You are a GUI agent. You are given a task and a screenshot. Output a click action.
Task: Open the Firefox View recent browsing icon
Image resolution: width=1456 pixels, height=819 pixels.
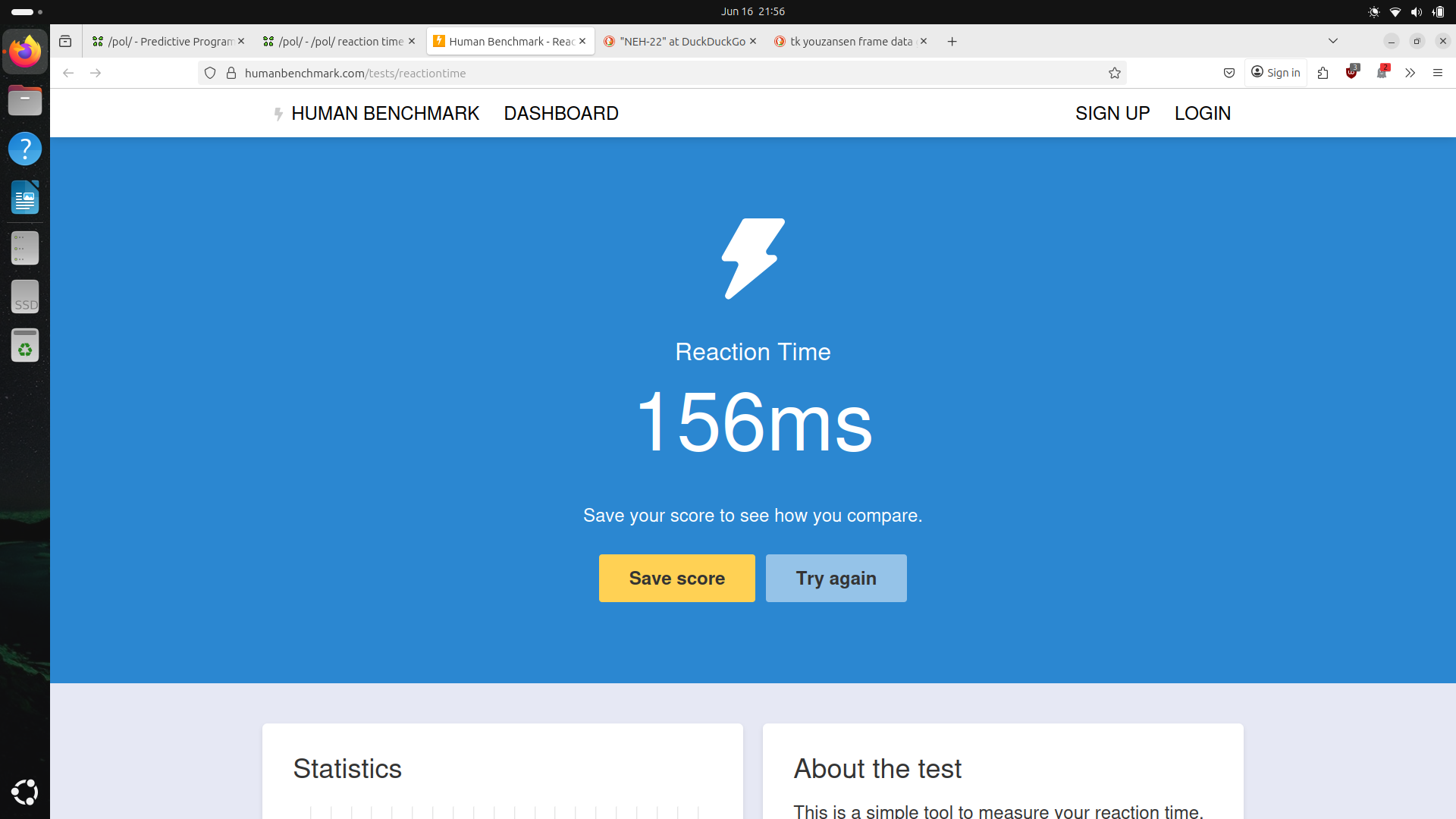point(65,42)
